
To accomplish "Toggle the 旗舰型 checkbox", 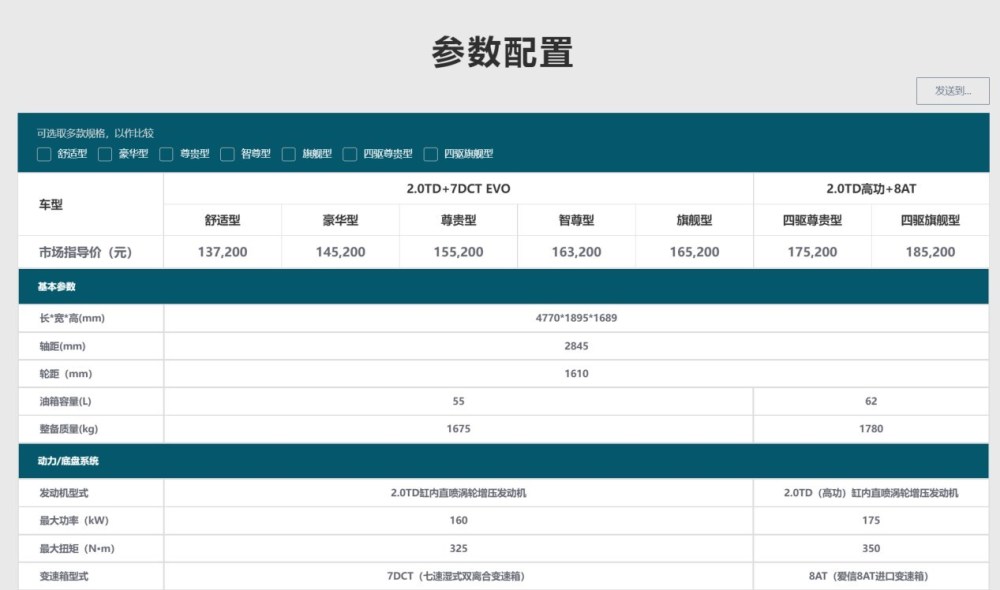I will (x=289, y=154).
